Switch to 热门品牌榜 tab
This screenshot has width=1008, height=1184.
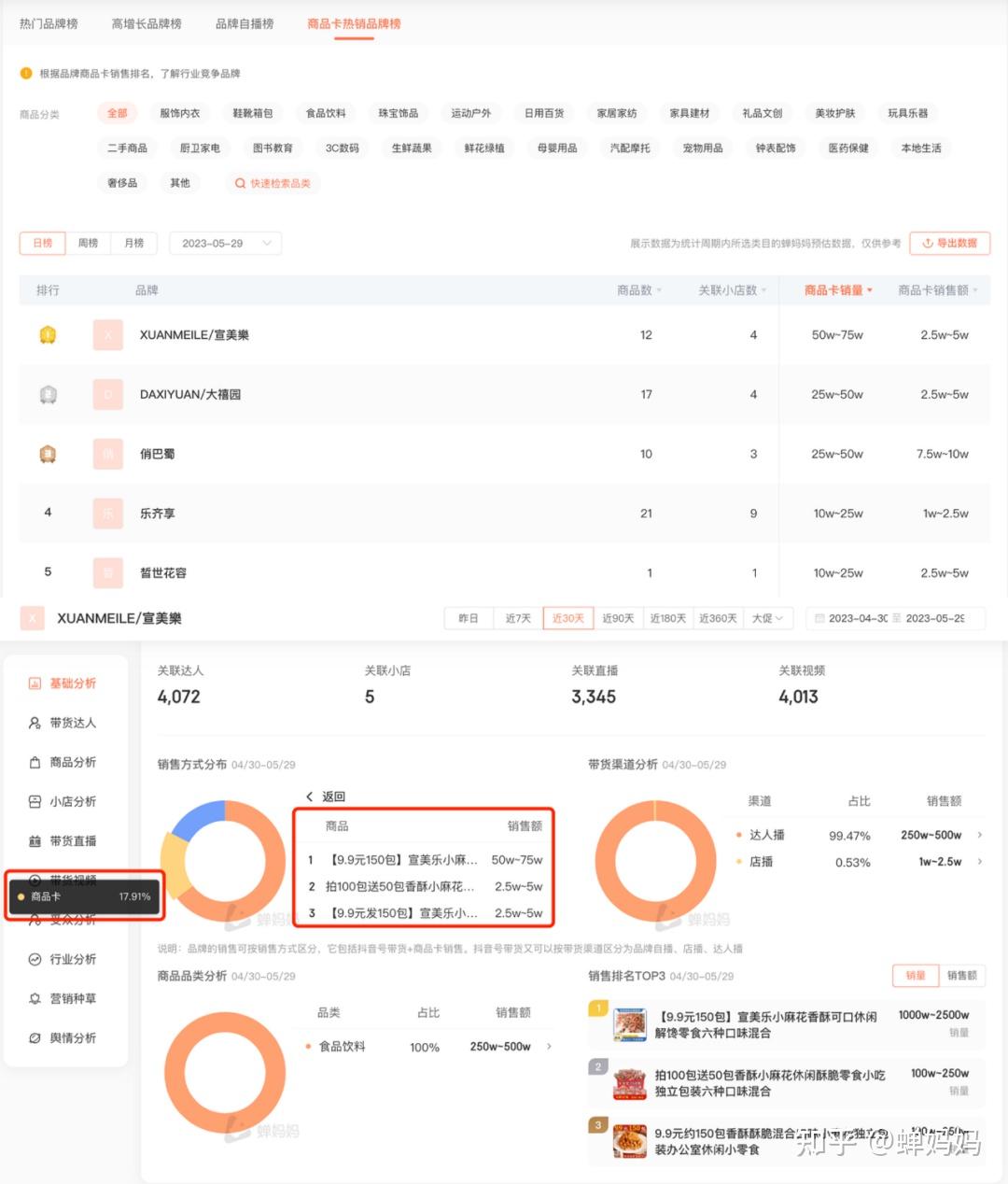[x=49, y=23]
